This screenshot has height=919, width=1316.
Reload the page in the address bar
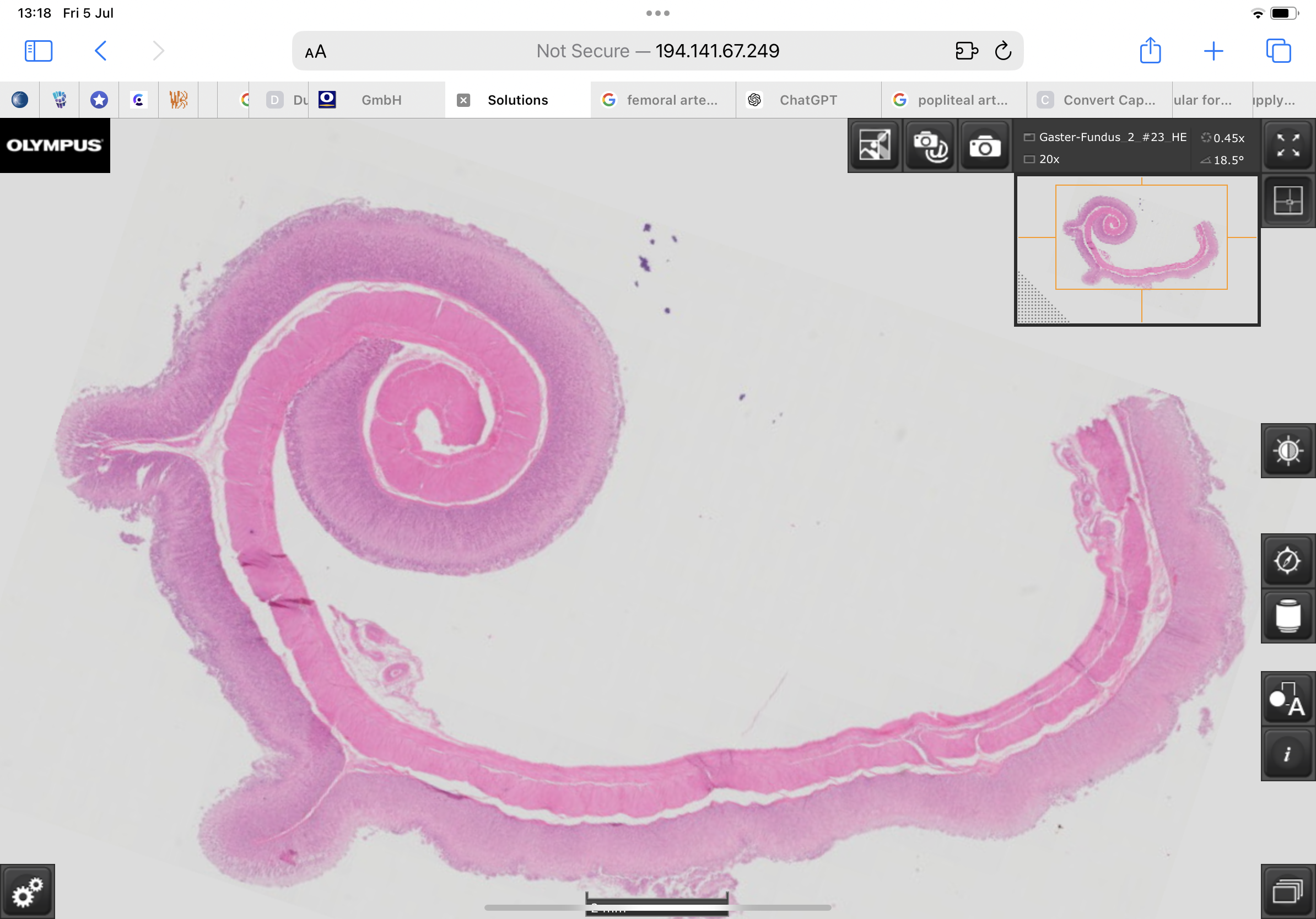point(1003,51)
